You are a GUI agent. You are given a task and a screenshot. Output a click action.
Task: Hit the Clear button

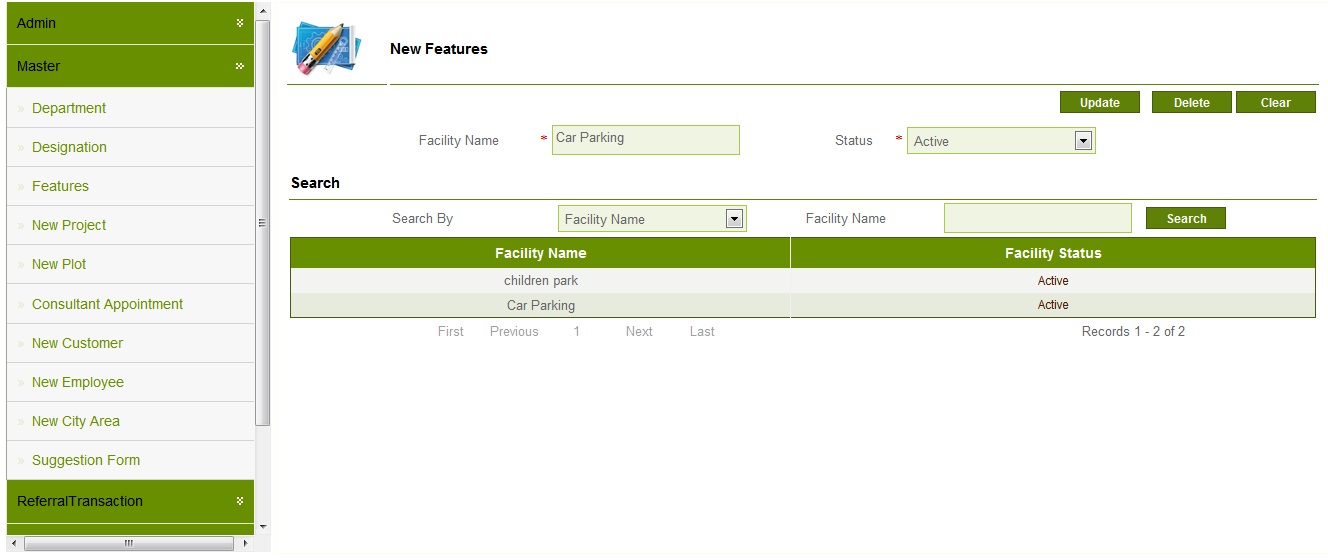pyautogui.click(x=1275, y=103)
